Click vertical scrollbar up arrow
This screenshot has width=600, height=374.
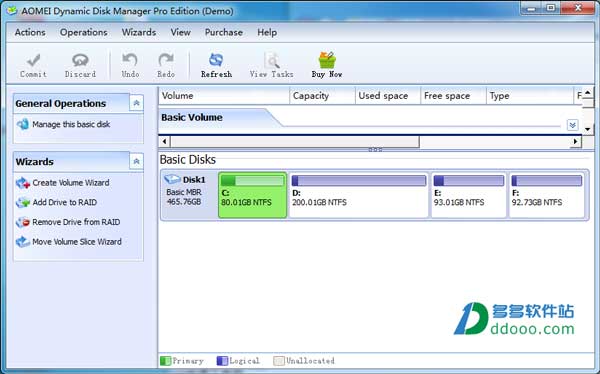coord(588,92)
